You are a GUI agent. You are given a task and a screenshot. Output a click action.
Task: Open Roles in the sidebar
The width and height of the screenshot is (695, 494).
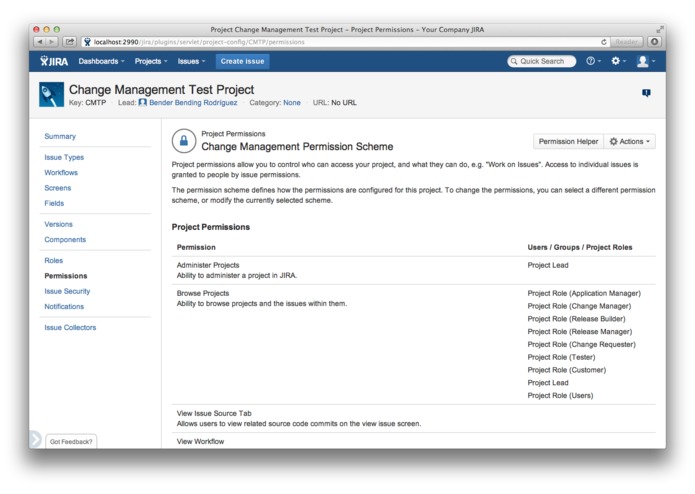point(53,261)
